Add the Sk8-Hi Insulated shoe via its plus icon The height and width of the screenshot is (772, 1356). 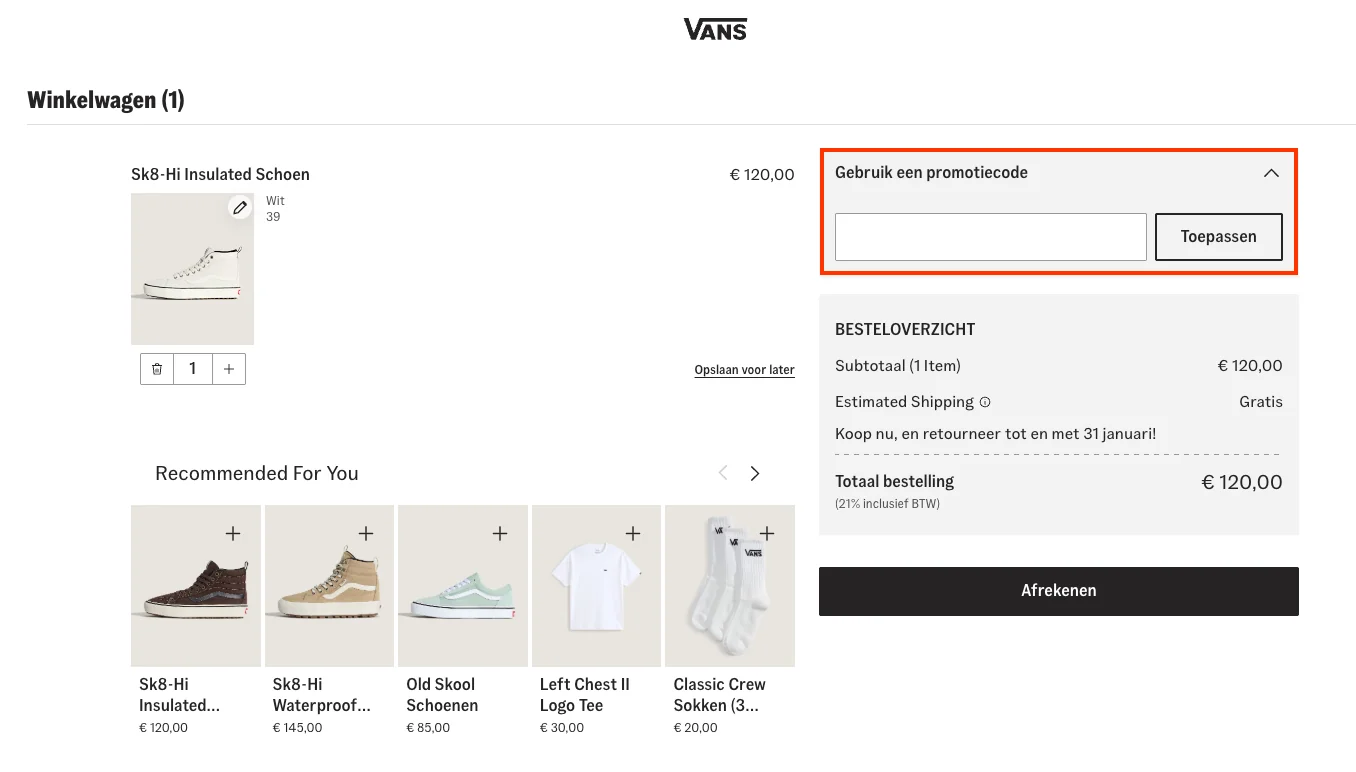[232, 533]
